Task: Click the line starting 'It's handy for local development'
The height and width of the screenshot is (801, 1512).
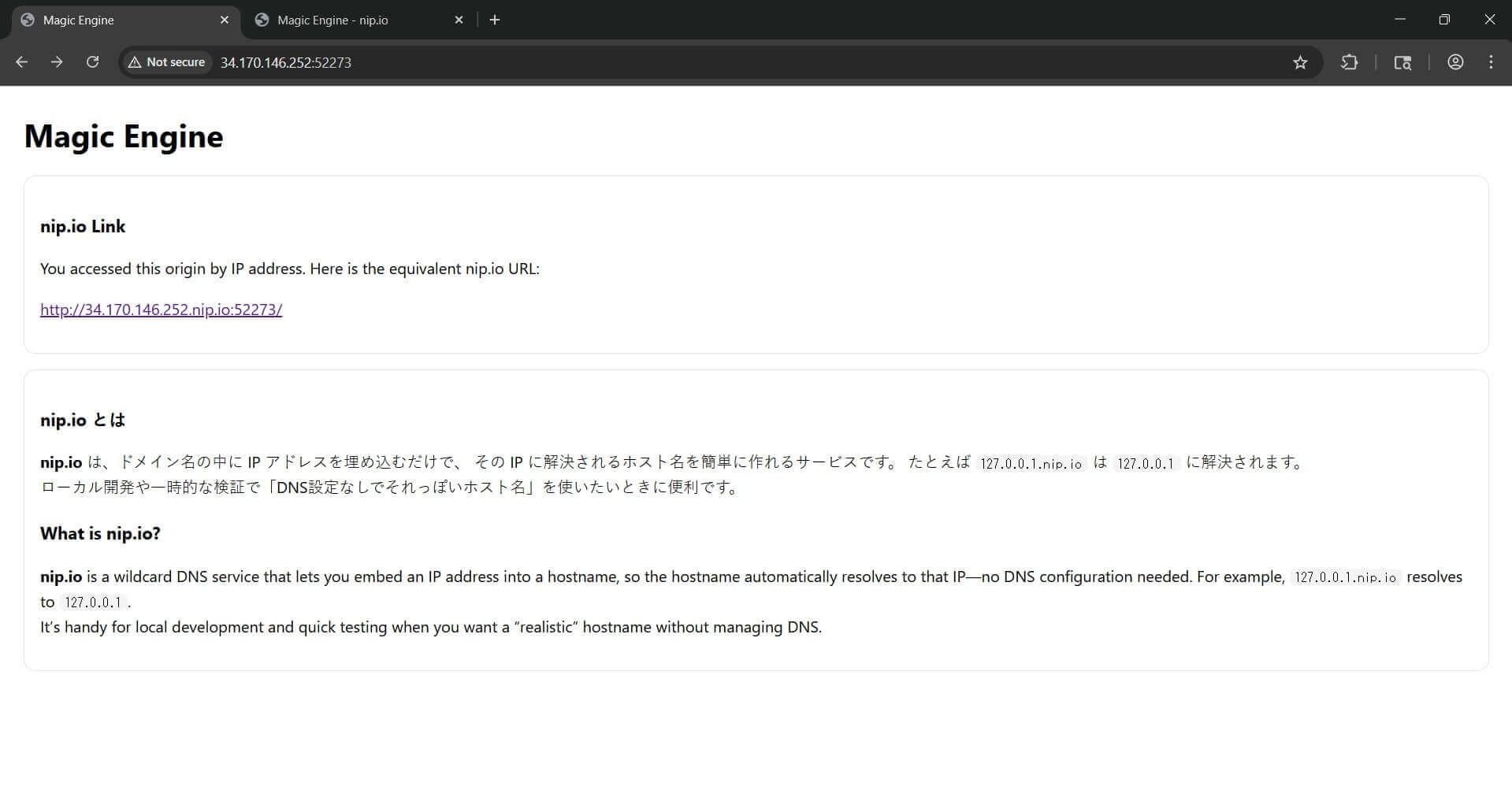Action: [431, 628]
